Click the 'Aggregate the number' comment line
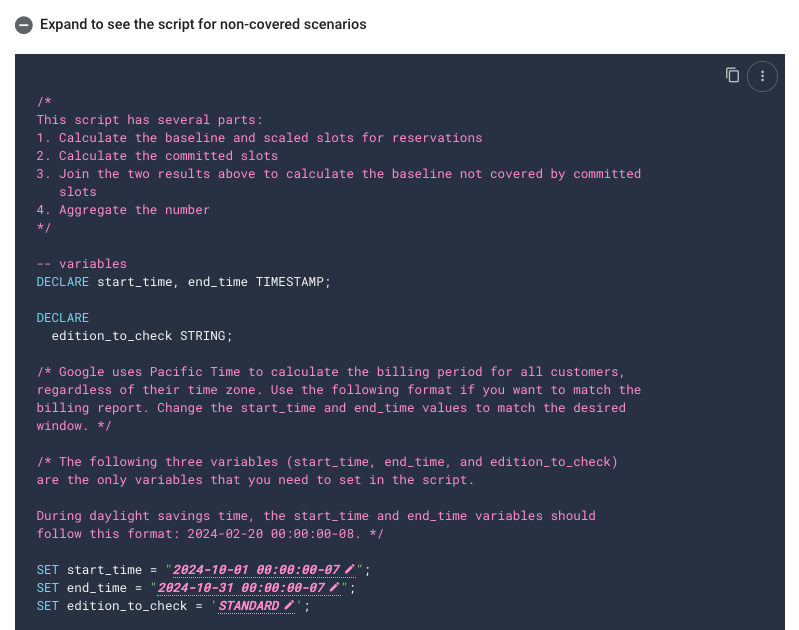 pos(123,210)
